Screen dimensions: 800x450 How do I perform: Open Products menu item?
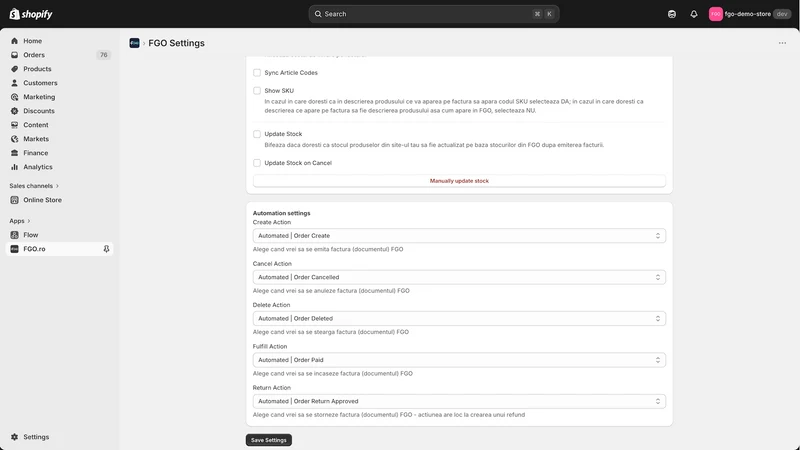pyautogui.click(x=37, y=69)
